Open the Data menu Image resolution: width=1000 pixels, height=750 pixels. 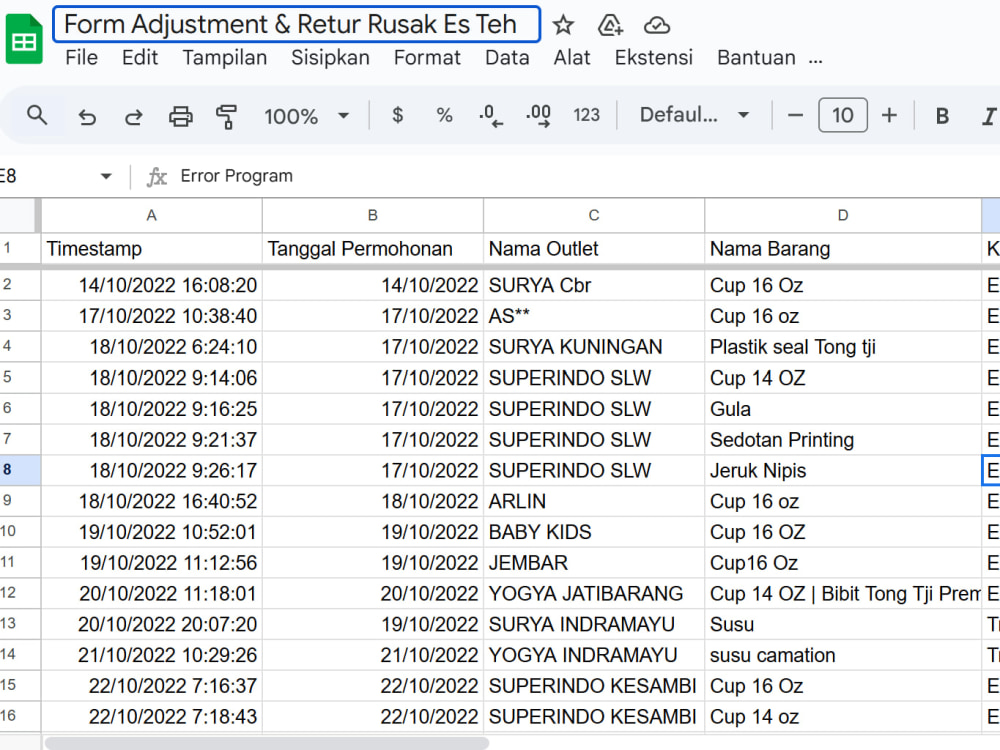[507, 57]
